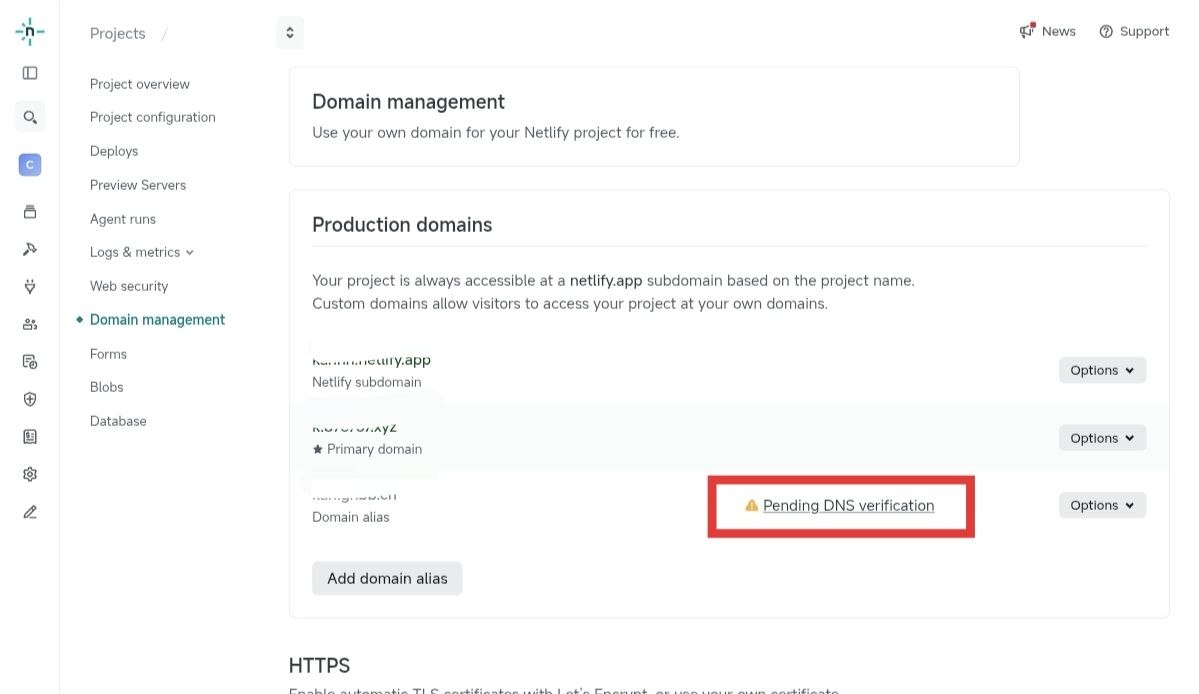Click Pending DNS verification link
1199x694 pixels.
tap(849, 505)
